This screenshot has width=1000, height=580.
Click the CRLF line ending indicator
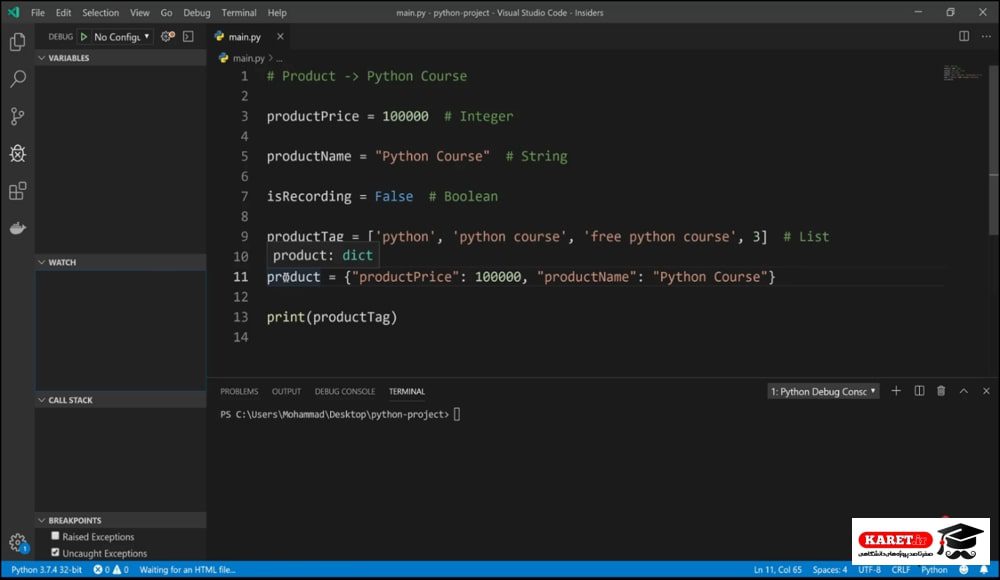tap(901, 570)
